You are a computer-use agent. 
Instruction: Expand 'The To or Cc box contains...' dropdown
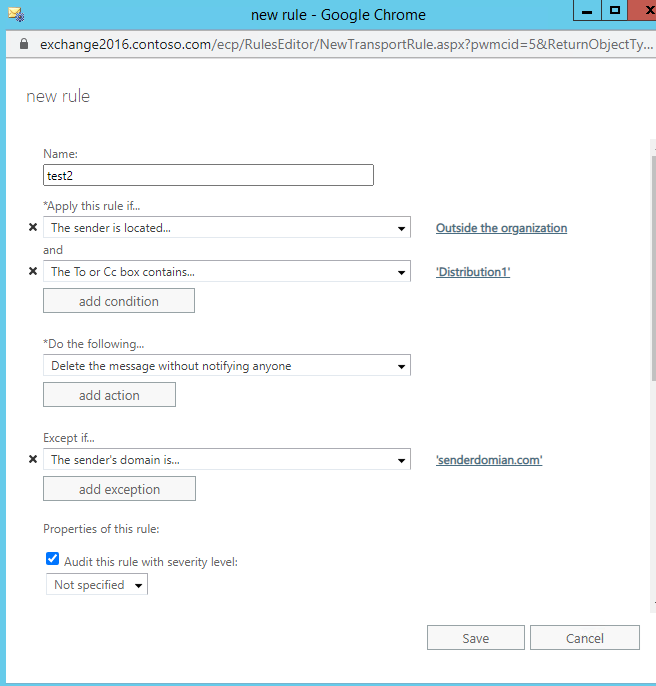[226, 272]
